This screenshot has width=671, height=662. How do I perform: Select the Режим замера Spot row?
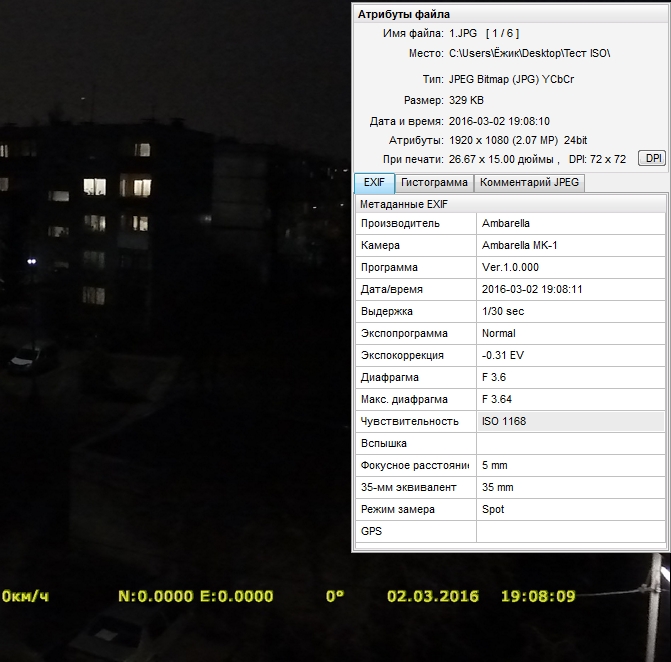click(x=511, y=510)
